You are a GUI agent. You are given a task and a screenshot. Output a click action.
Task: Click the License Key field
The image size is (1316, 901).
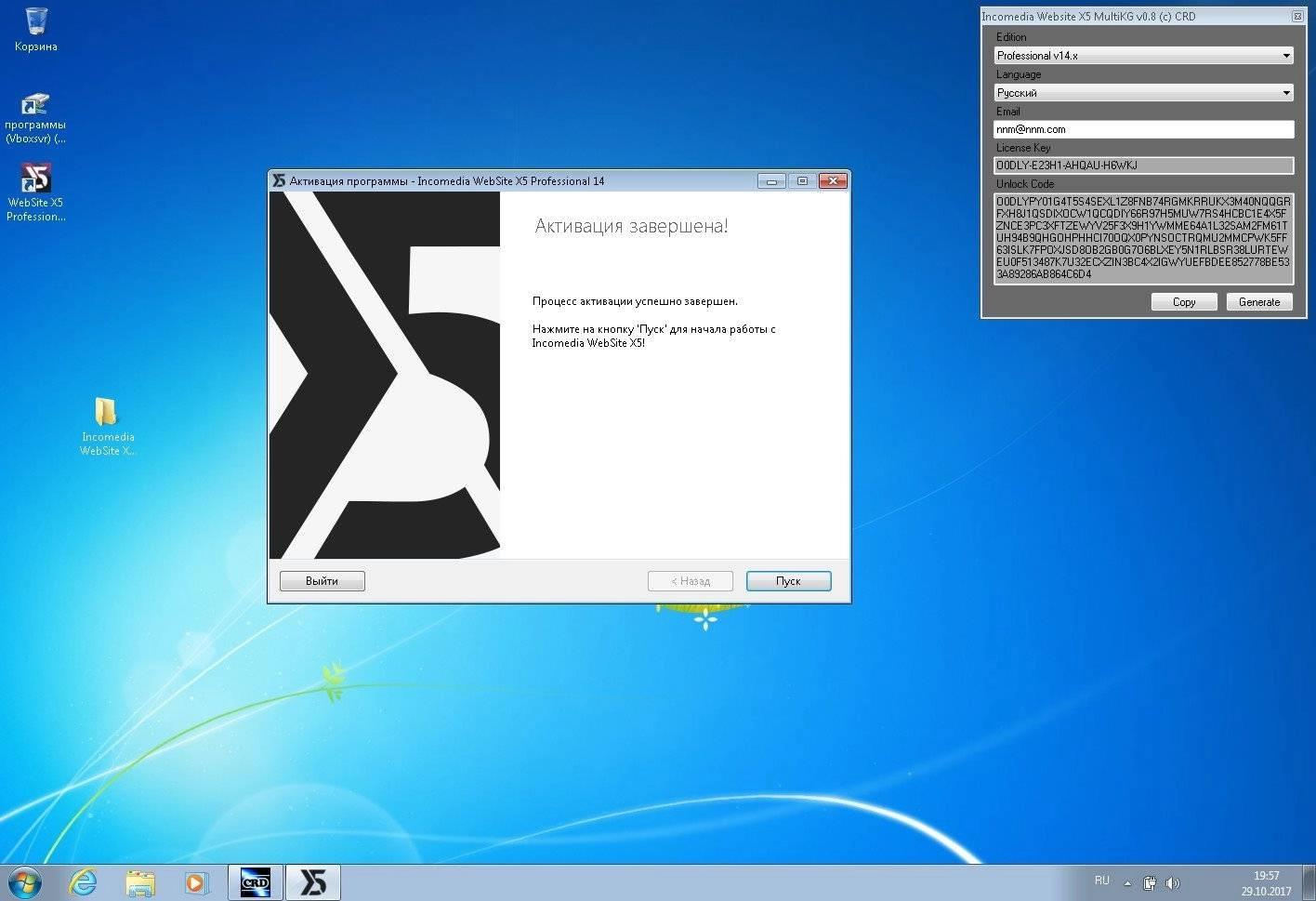coord(1143,166)
